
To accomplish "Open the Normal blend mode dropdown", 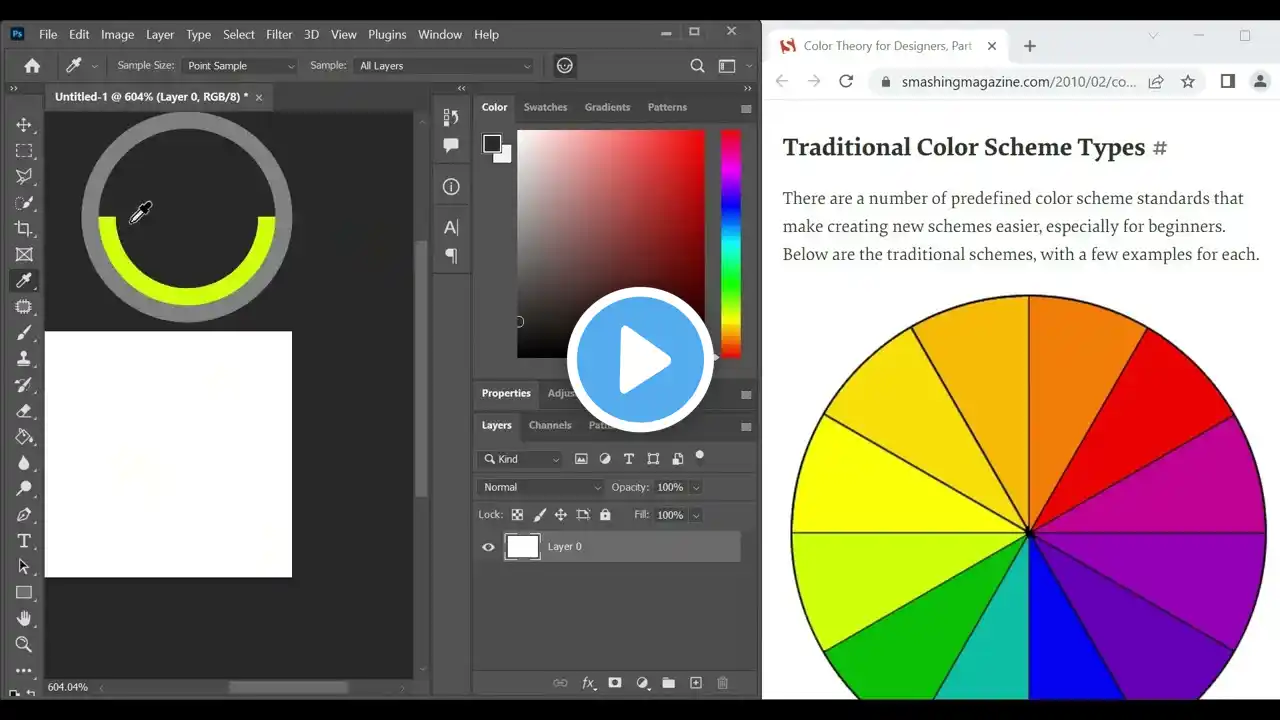I will point(541,487).
